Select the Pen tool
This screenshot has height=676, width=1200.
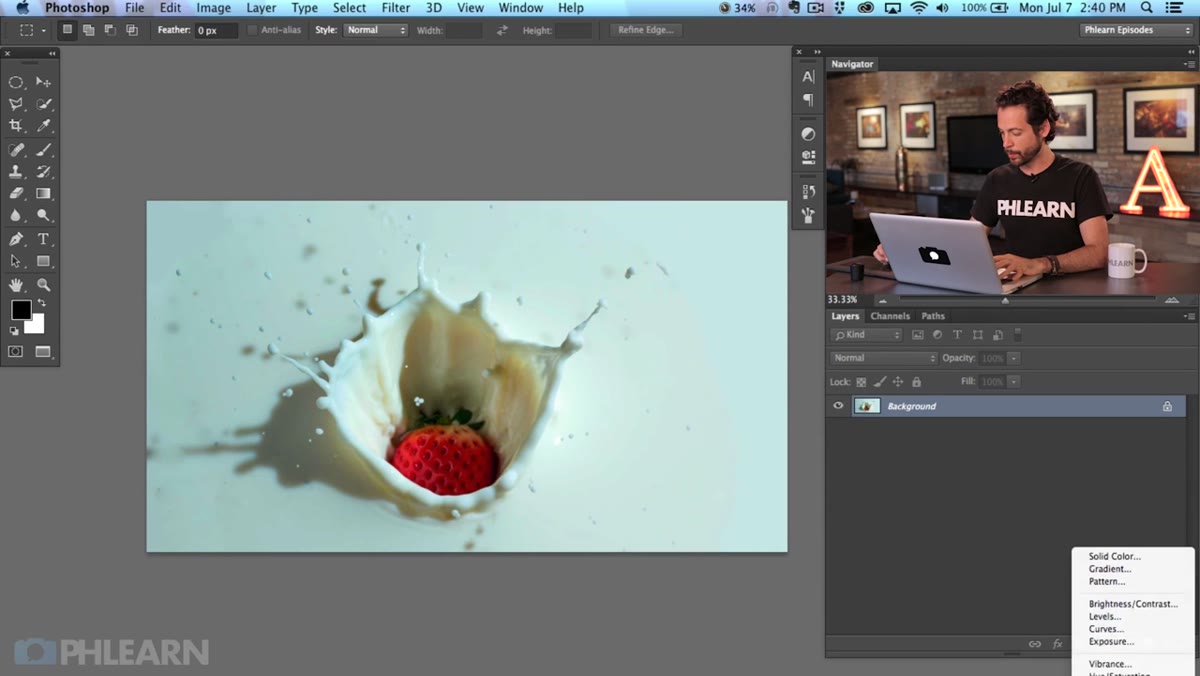(x=16, y=239)
